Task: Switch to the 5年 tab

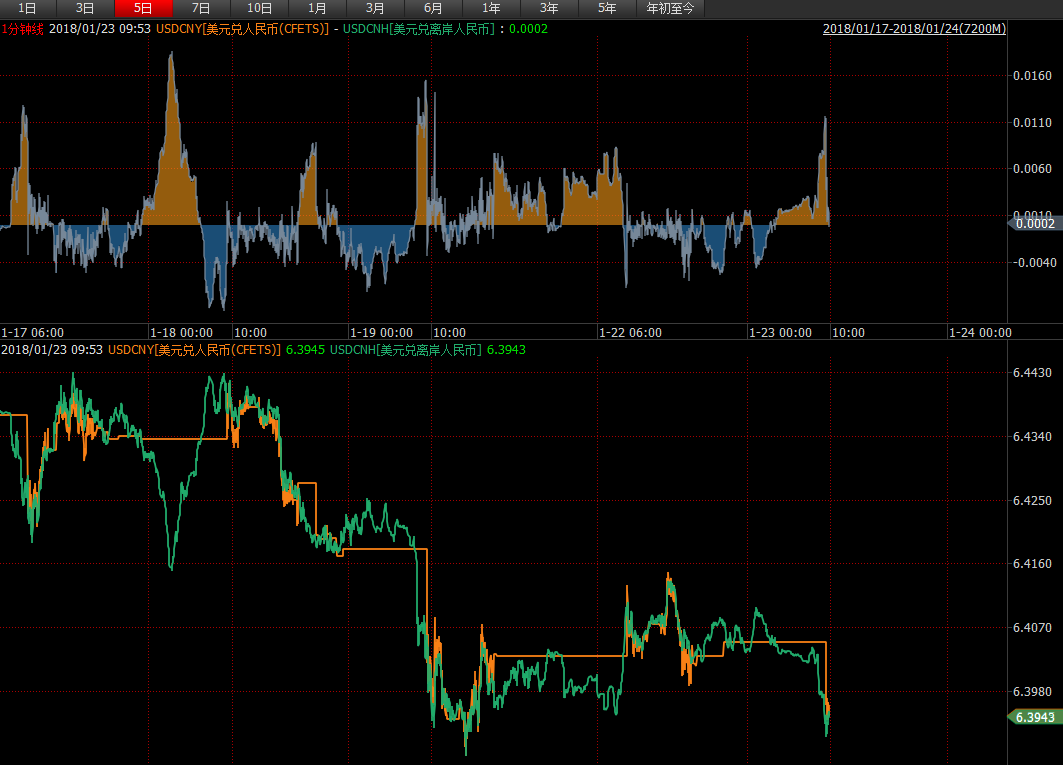Action: [x=607, y=8]
